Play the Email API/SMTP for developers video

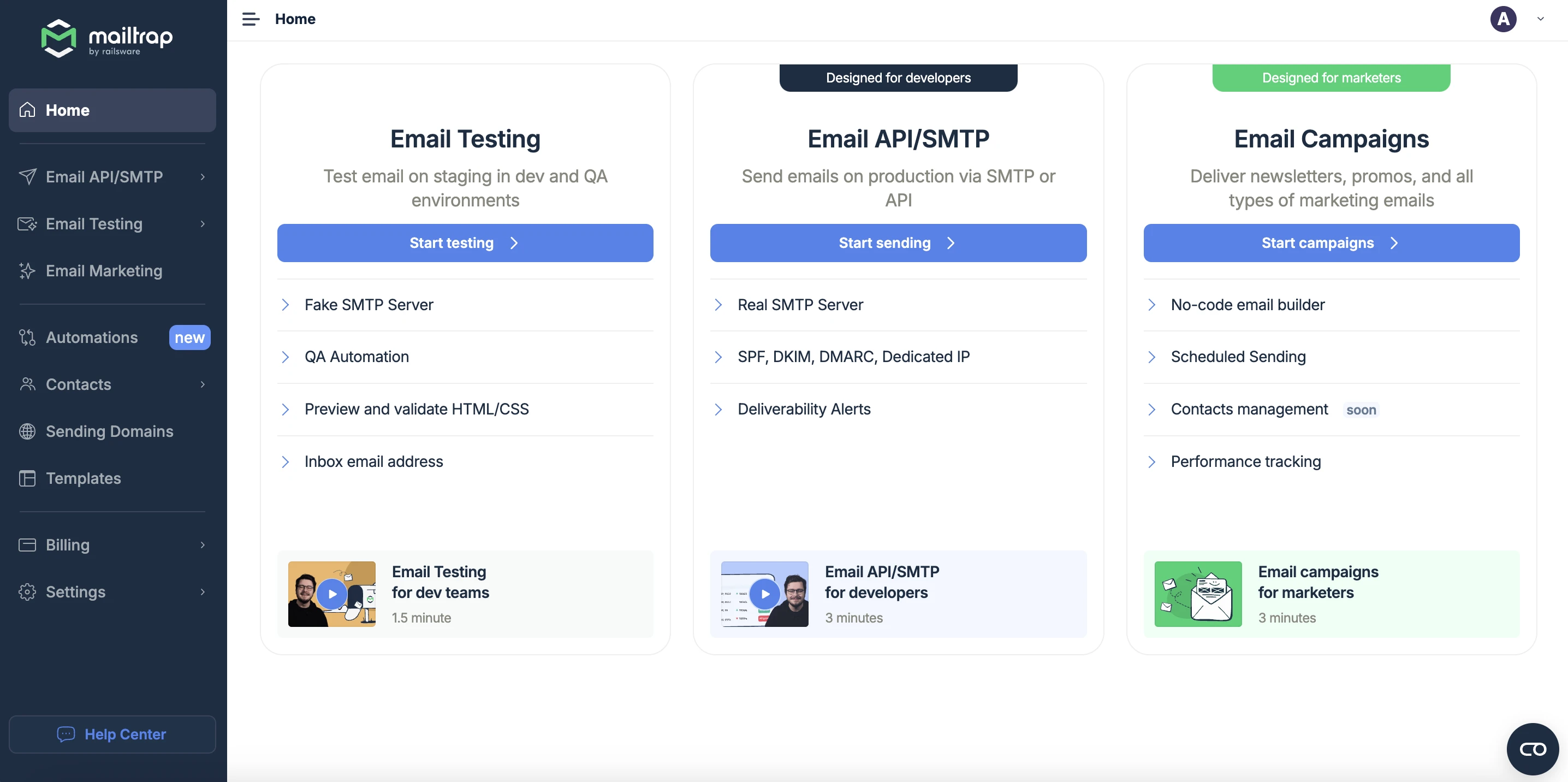tap(764, 594)
